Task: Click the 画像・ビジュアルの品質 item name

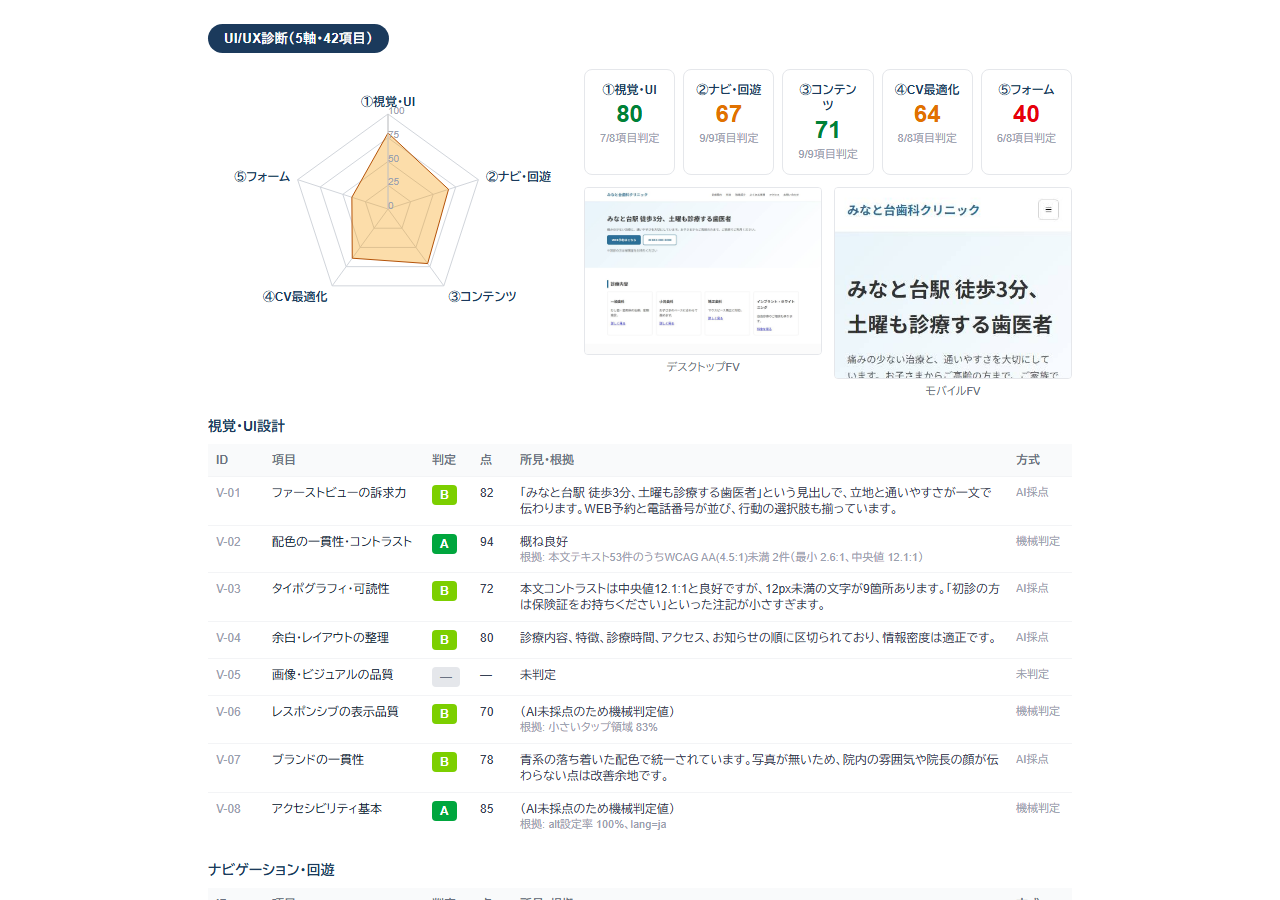Action: click(332, 674)
